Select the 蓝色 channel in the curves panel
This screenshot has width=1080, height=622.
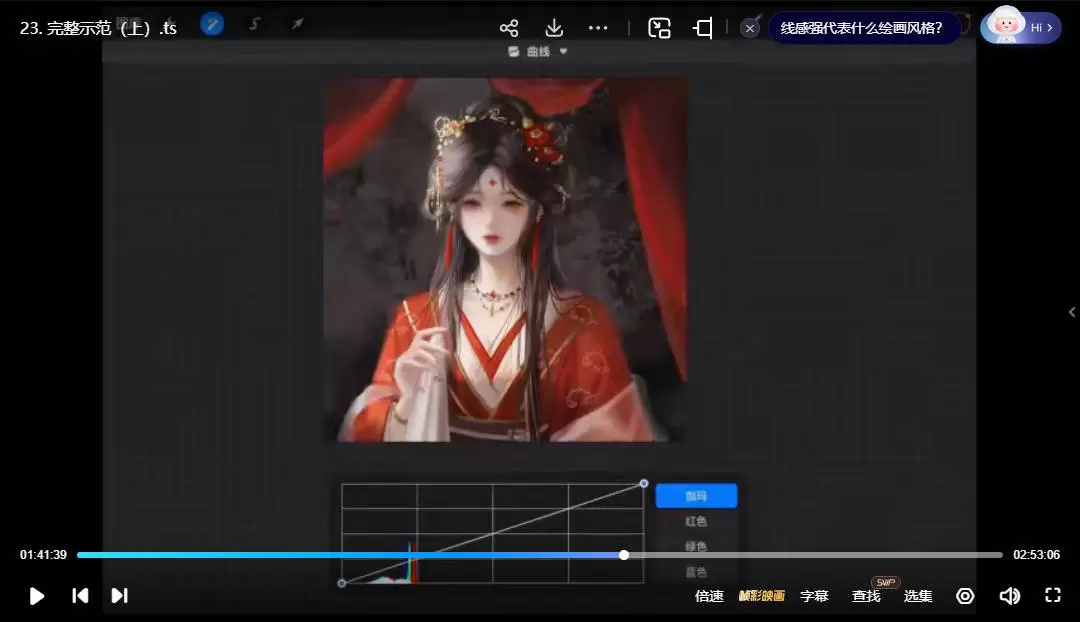[696, 571]
